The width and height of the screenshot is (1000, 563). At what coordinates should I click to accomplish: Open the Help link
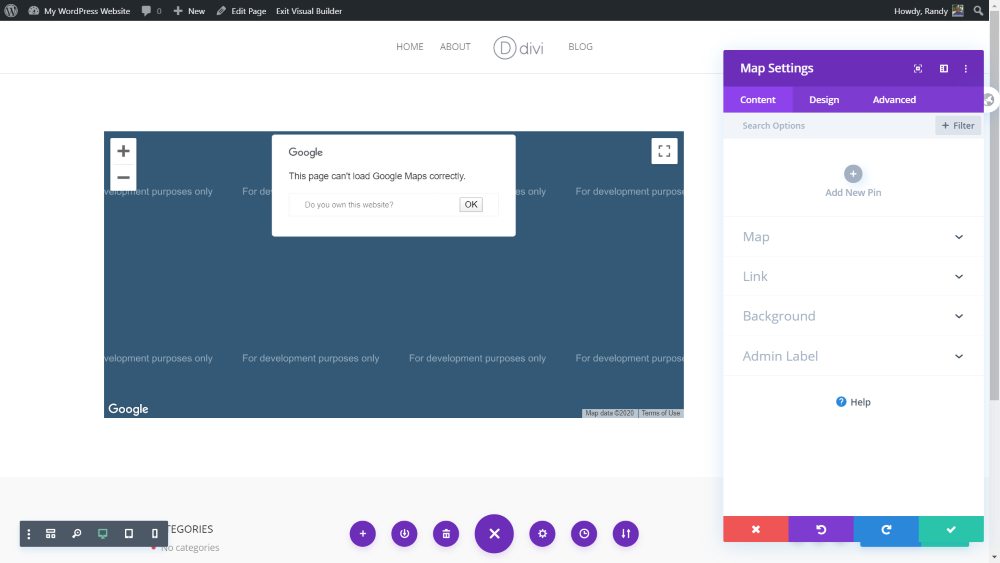click(x=853, y=402)
